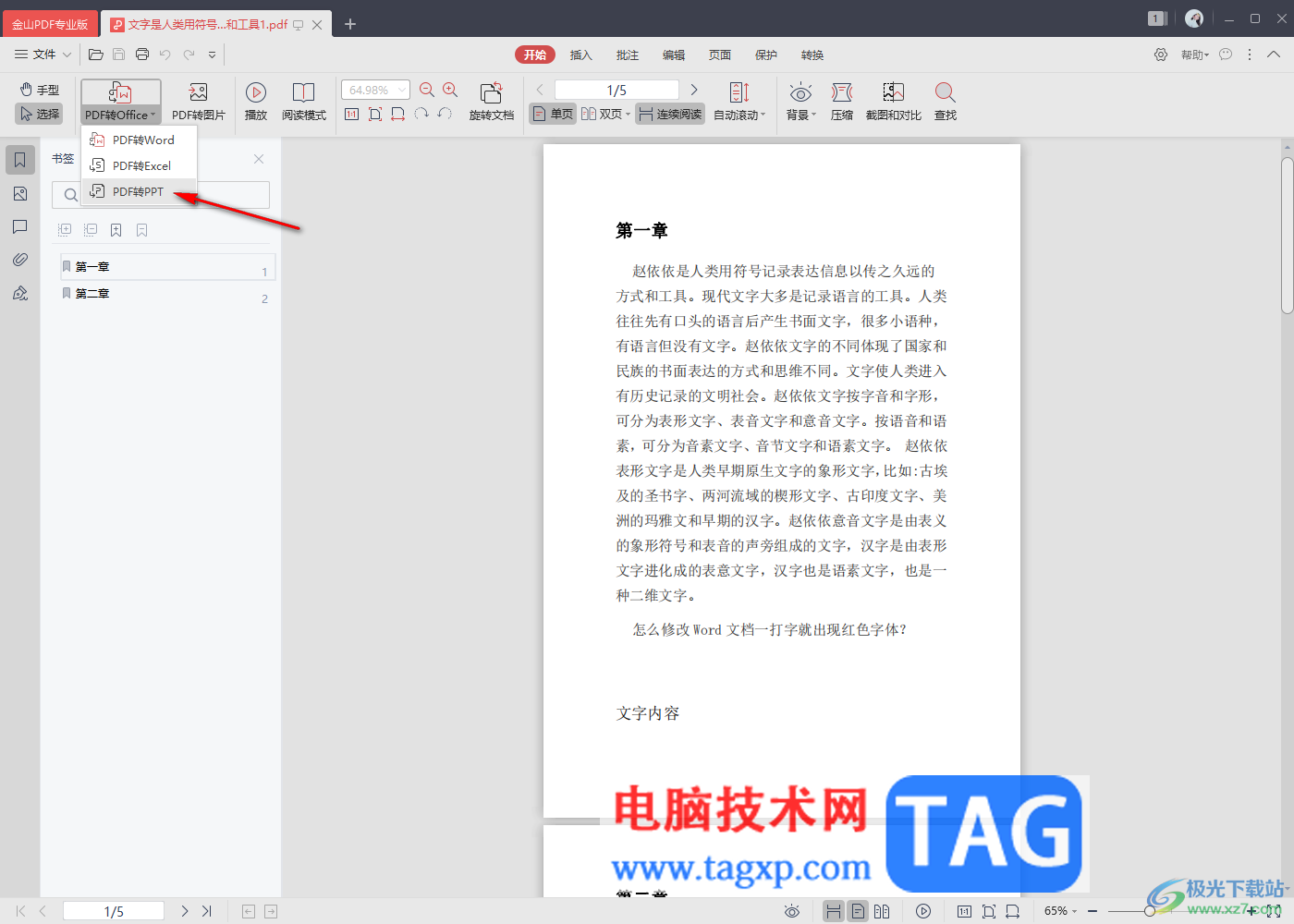Enable 双页 double page view
Screen dimensions: 1294x924
pos(602,114)
